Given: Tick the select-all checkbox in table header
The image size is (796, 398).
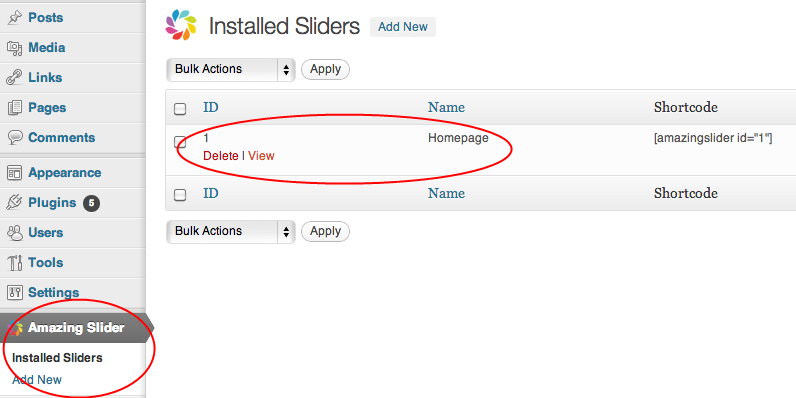Looking at the screenshot, I should [x=180, y=109].
